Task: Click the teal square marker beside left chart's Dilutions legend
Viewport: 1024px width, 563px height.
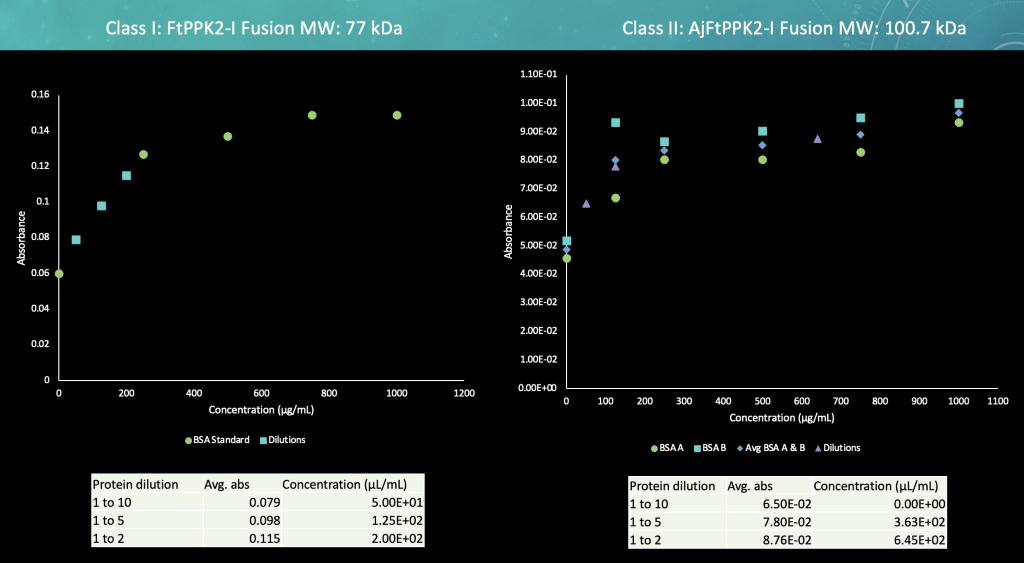Action: click(263, 440)
